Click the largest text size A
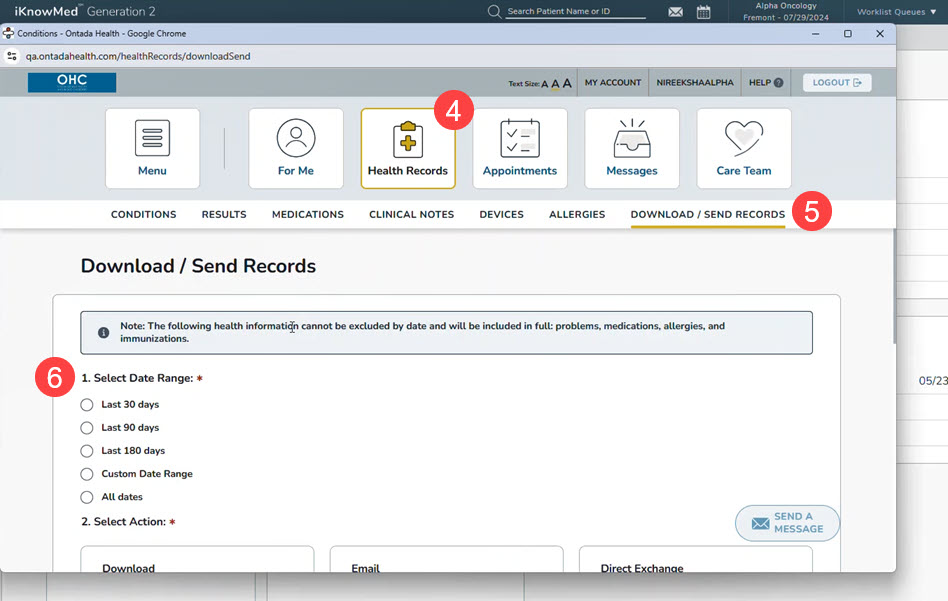 click(x=567, y=83)
